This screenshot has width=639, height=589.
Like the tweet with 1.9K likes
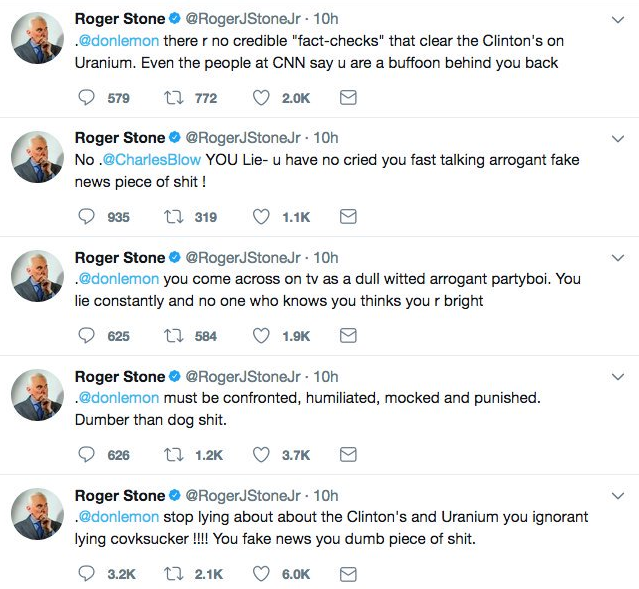pyautogui.click(x=262, y=336)
